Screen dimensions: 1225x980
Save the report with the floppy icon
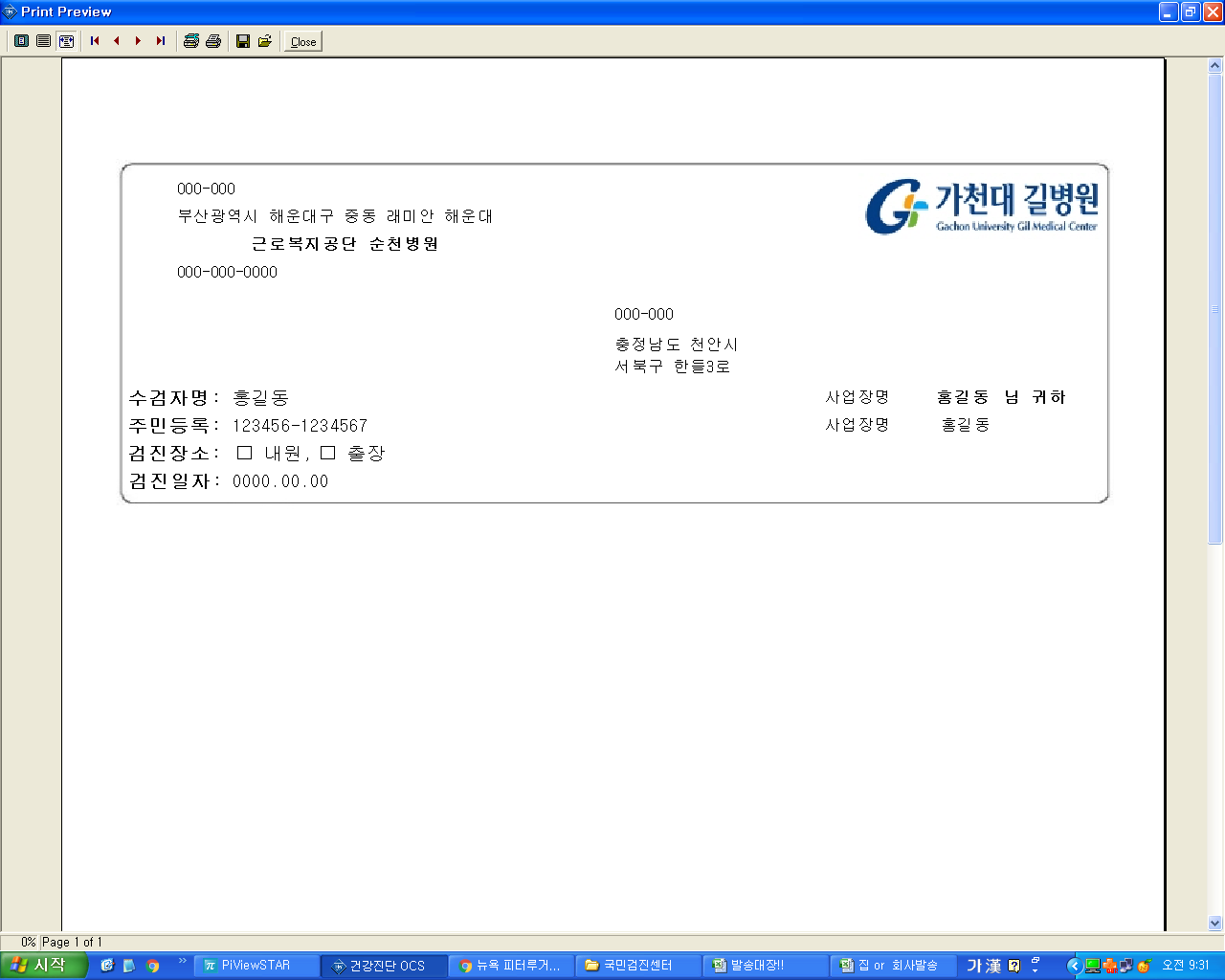[243, 41]
